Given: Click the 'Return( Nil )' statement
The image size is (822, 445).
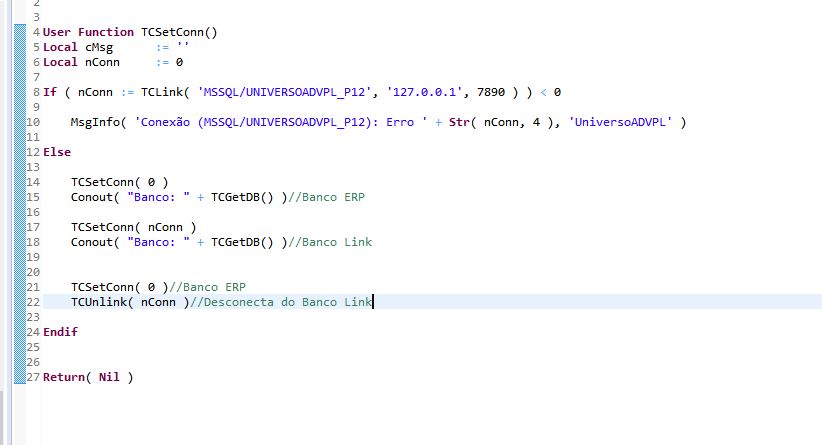Looking at the screenshot, I should pos(88,377).
